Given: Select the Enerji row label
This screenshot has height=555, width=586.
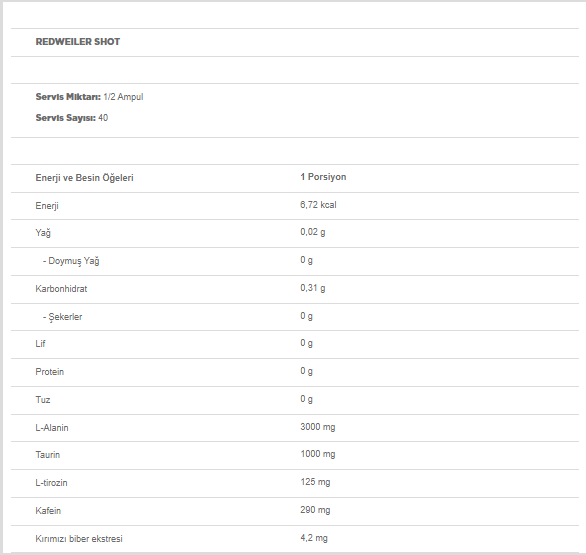Looking at the screenshot, I should pos(47,206).
